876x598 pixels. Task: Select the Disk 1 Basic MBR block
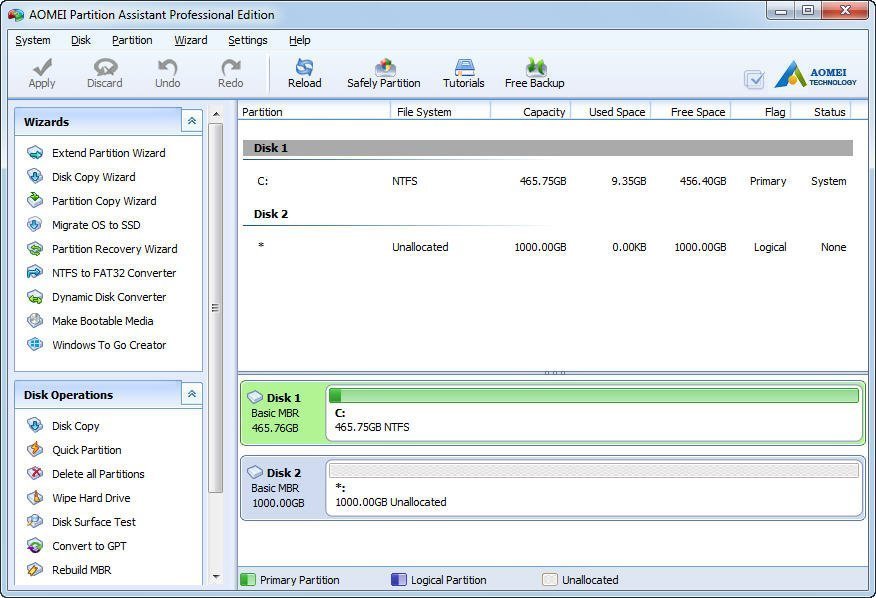283,413
